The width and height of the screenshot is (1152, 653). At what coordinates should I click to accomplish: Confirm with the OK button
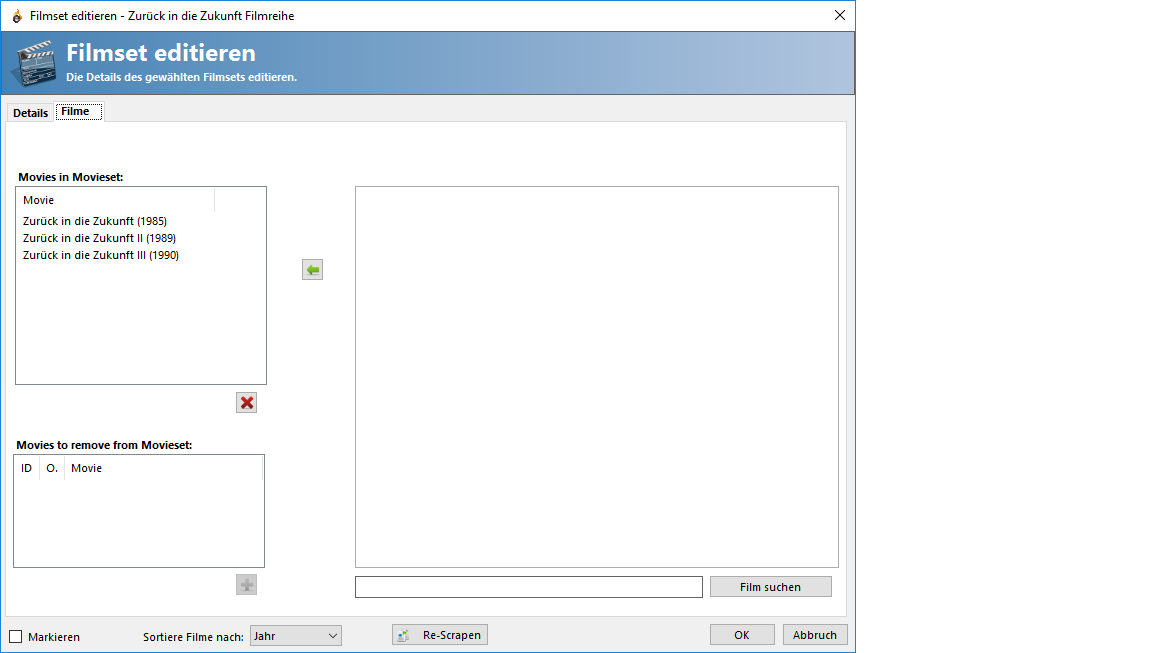click(x=742, y=635)
